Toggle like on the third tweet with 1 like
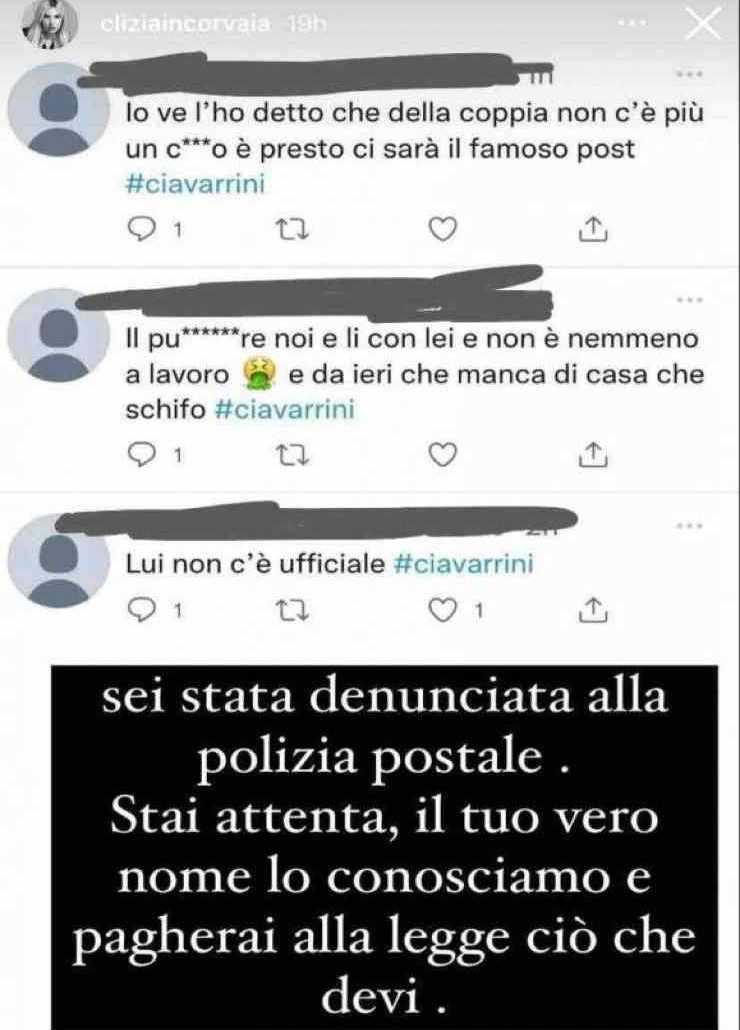Image resolution: width=740 pixels, height=1030 pixels. pyautogui.click(x=442, y=611)
